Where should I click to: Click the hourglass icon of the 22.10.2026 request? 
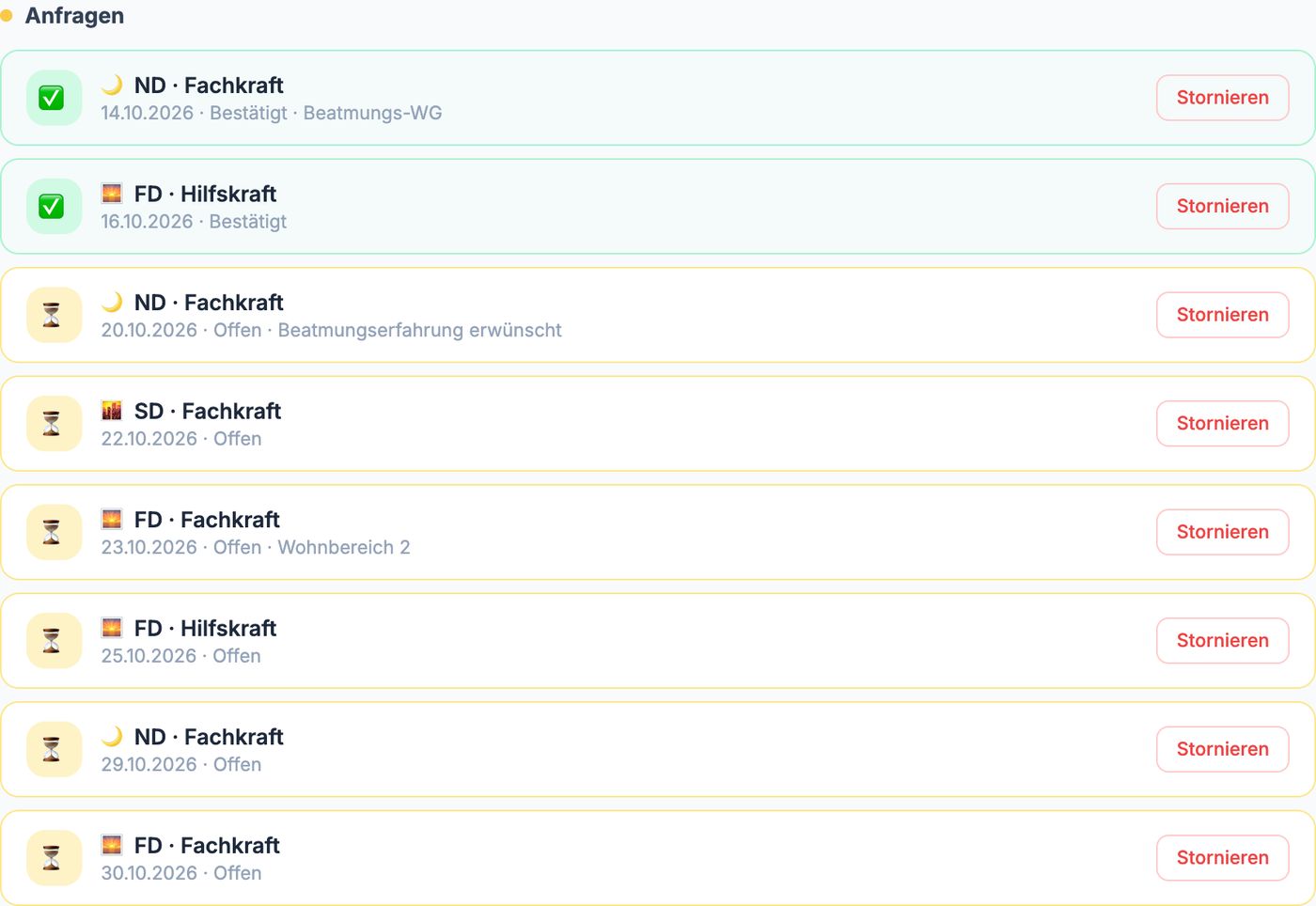(x=52, y=424)
